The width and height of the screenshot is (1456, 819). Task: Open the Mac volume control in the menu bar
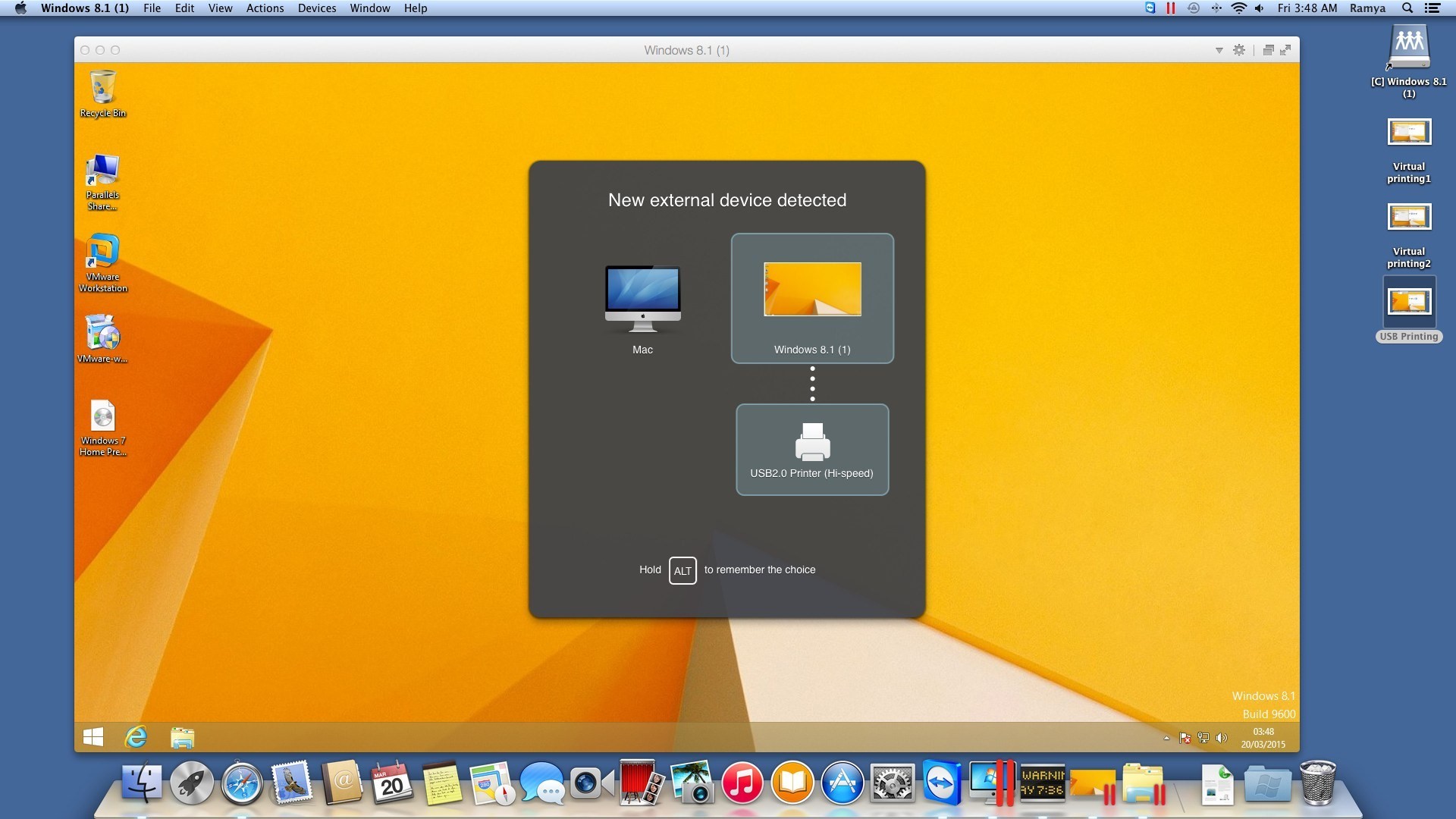tap(1260, 8)
